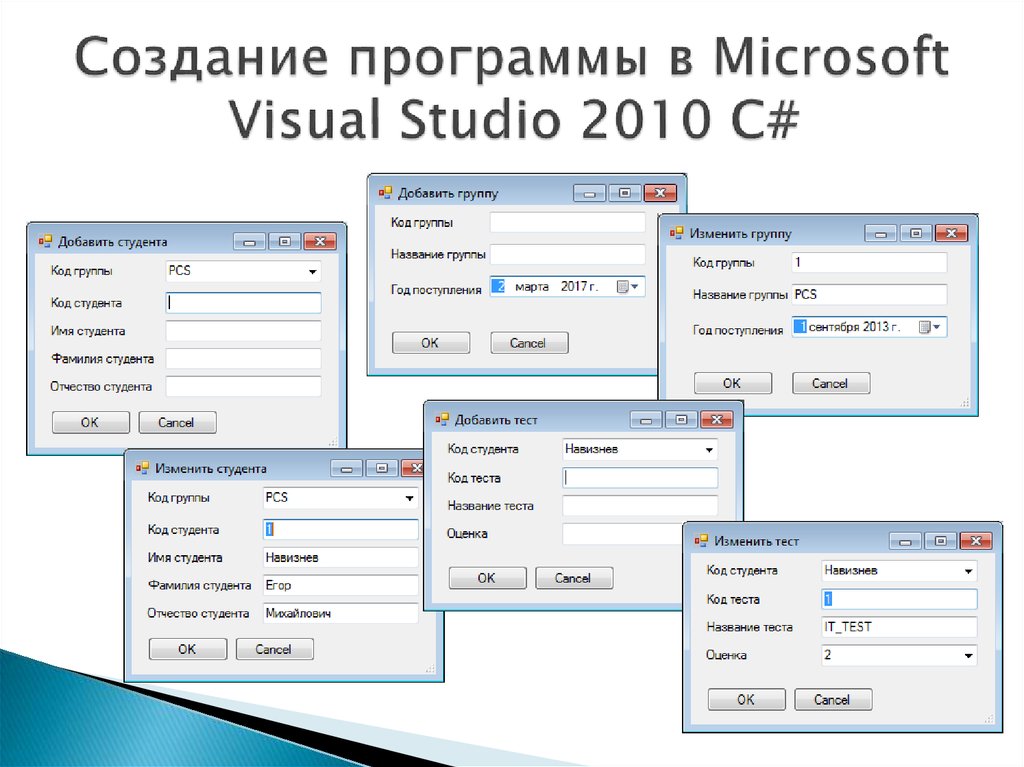
Task: Open calendar icon in Изменить группу date picker
Action: click(x=929, y=327)
